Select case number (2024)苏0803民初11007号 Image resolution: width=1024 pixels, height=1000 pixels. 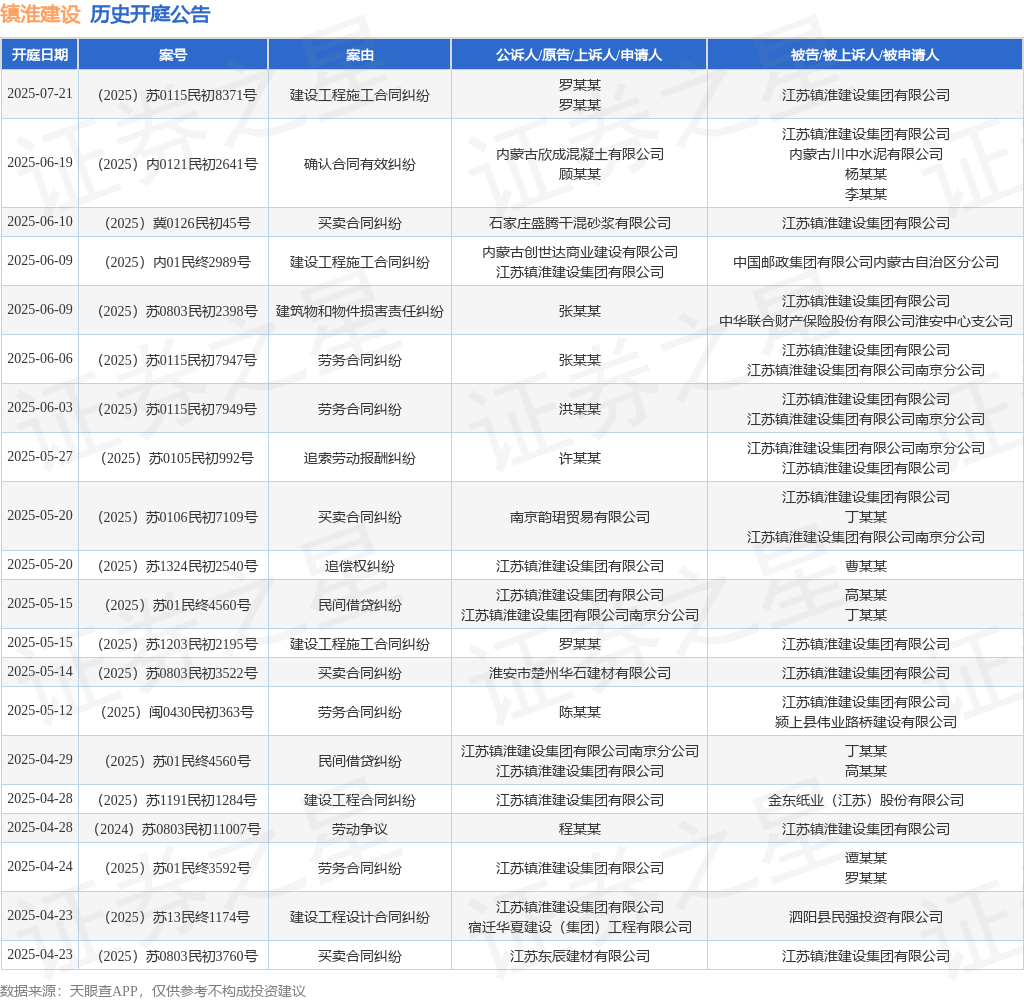173,830
